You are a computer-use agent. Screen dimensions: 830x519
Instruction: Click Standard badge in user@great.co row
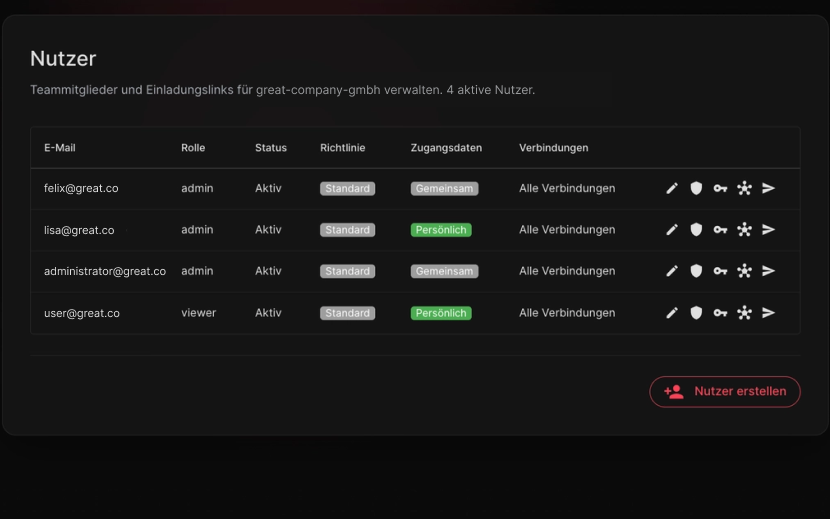(x=347, y=313)
